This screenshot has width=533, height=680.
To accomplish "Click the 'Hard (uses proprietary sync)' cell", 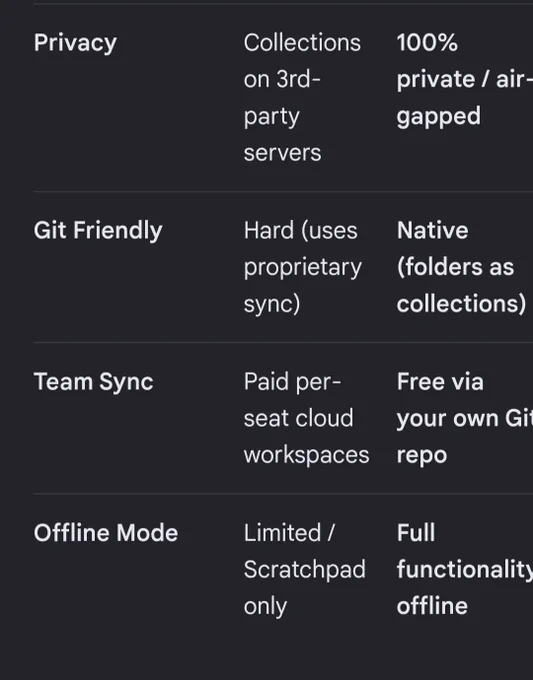I will coord(303,267).
